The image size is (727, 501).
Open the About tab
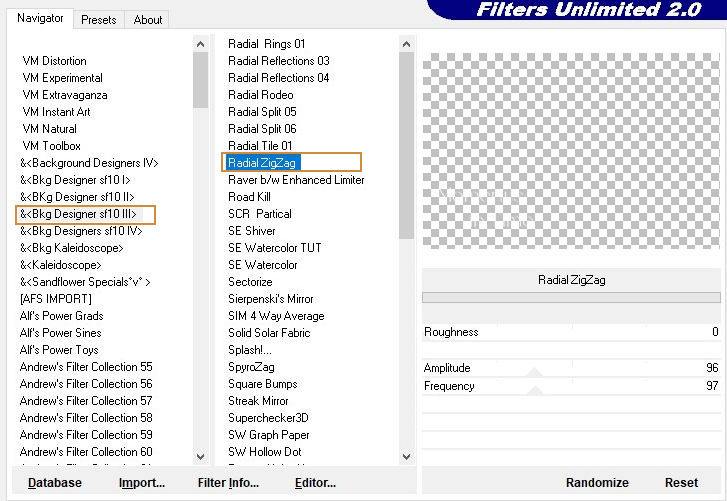click(x=148, y=19)
